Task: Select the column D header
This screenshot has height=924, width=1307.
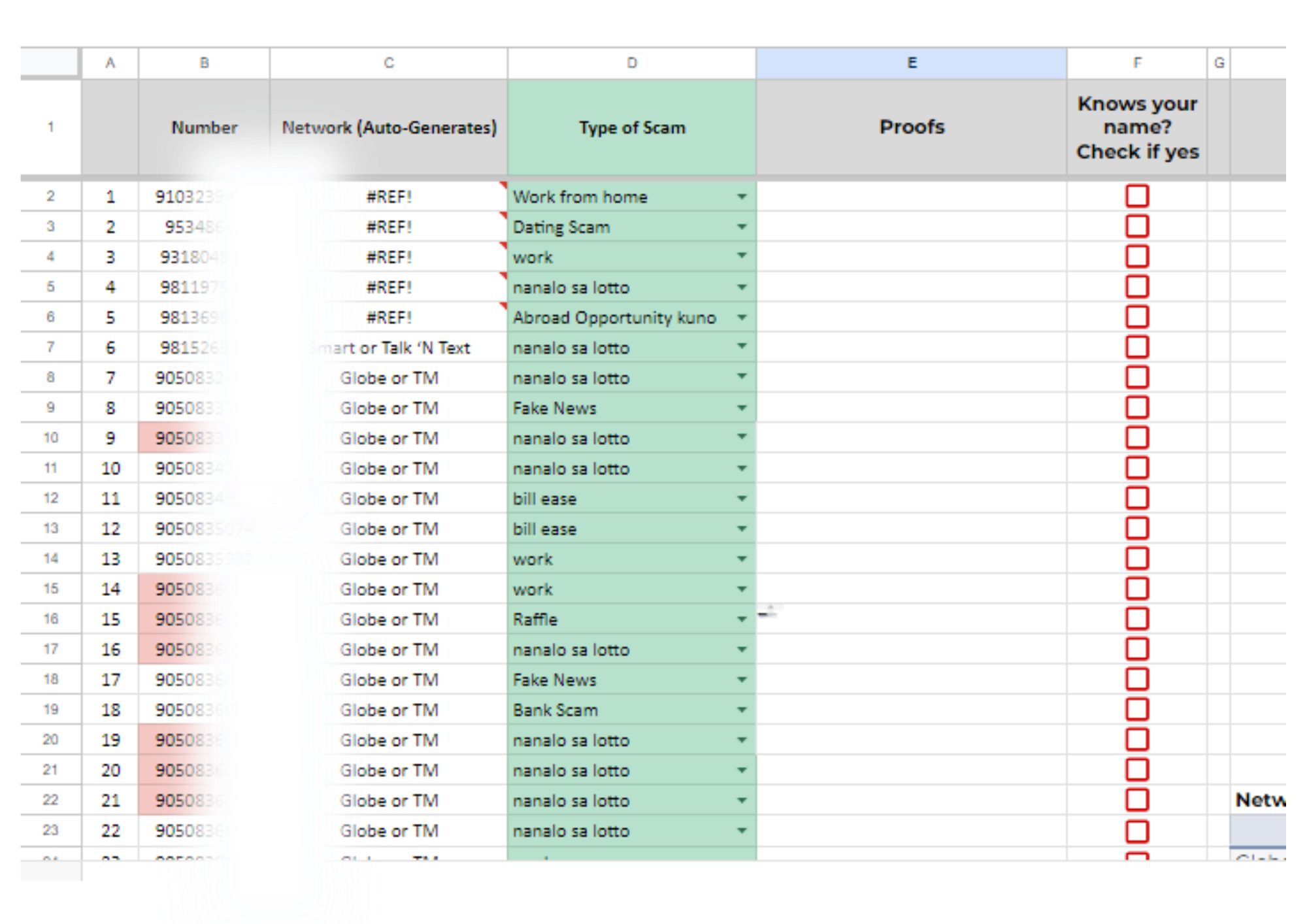Action: pyautogui.click(x=631, y=63)
